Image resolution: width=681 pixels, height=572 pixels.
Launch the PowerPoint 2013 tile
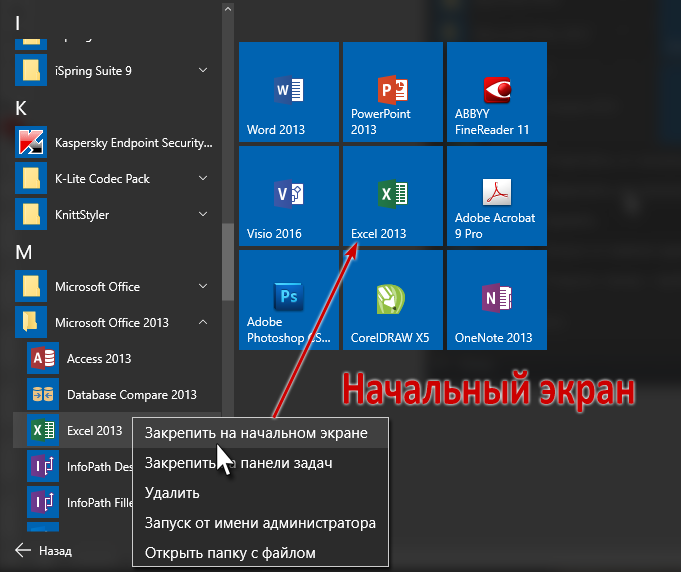[x=393, y=92]
